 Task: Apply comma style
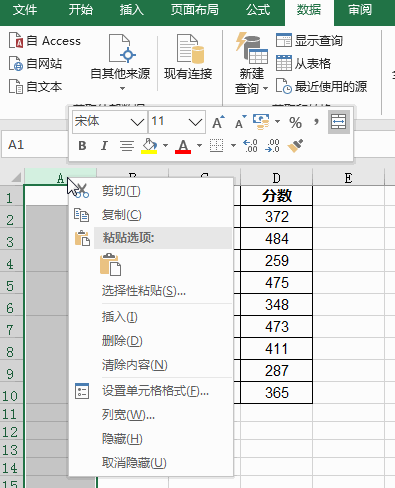pyautogui.click(x=316, y=122)
